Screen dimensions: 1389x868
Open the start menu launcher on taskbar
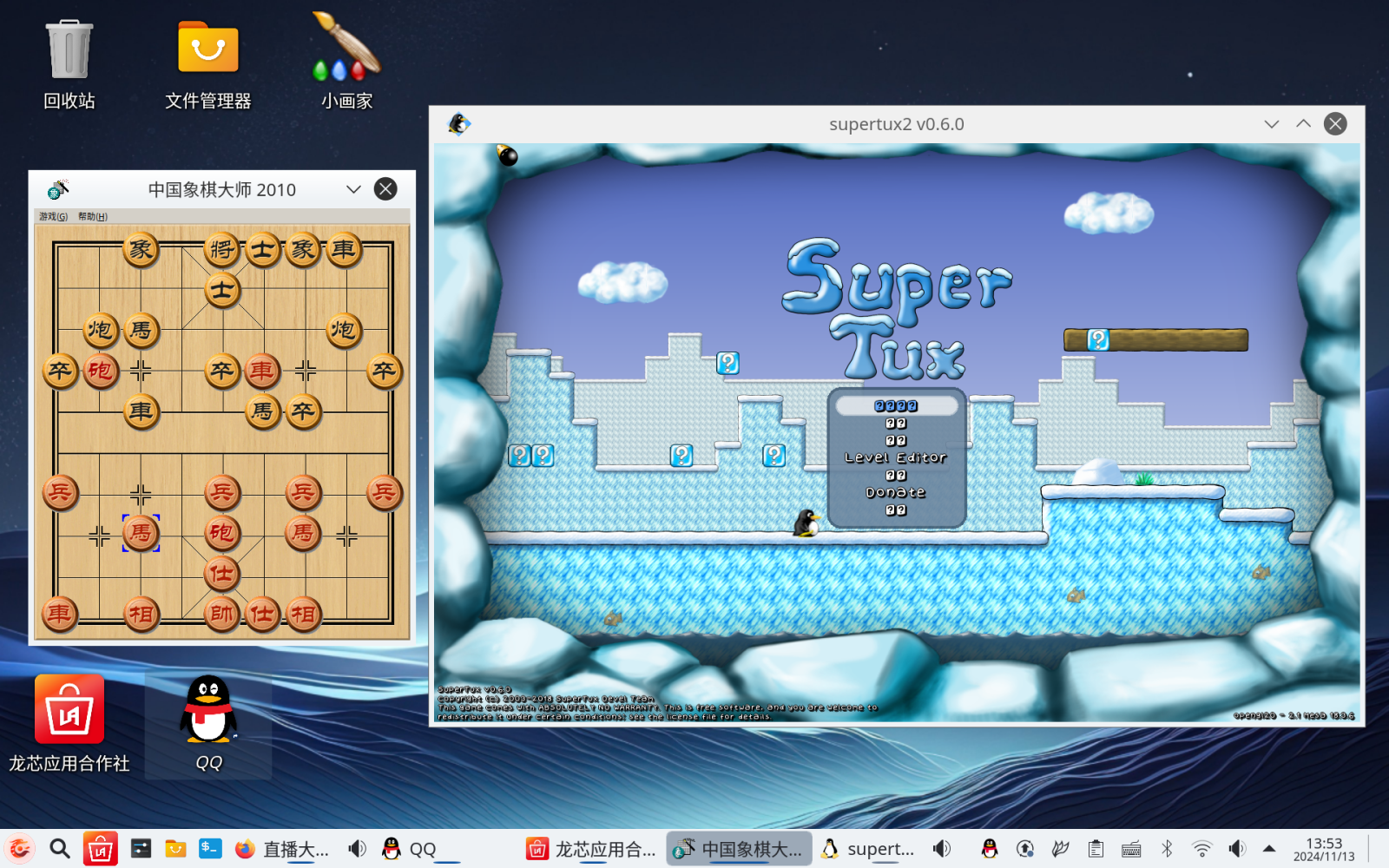coord(20,848)
